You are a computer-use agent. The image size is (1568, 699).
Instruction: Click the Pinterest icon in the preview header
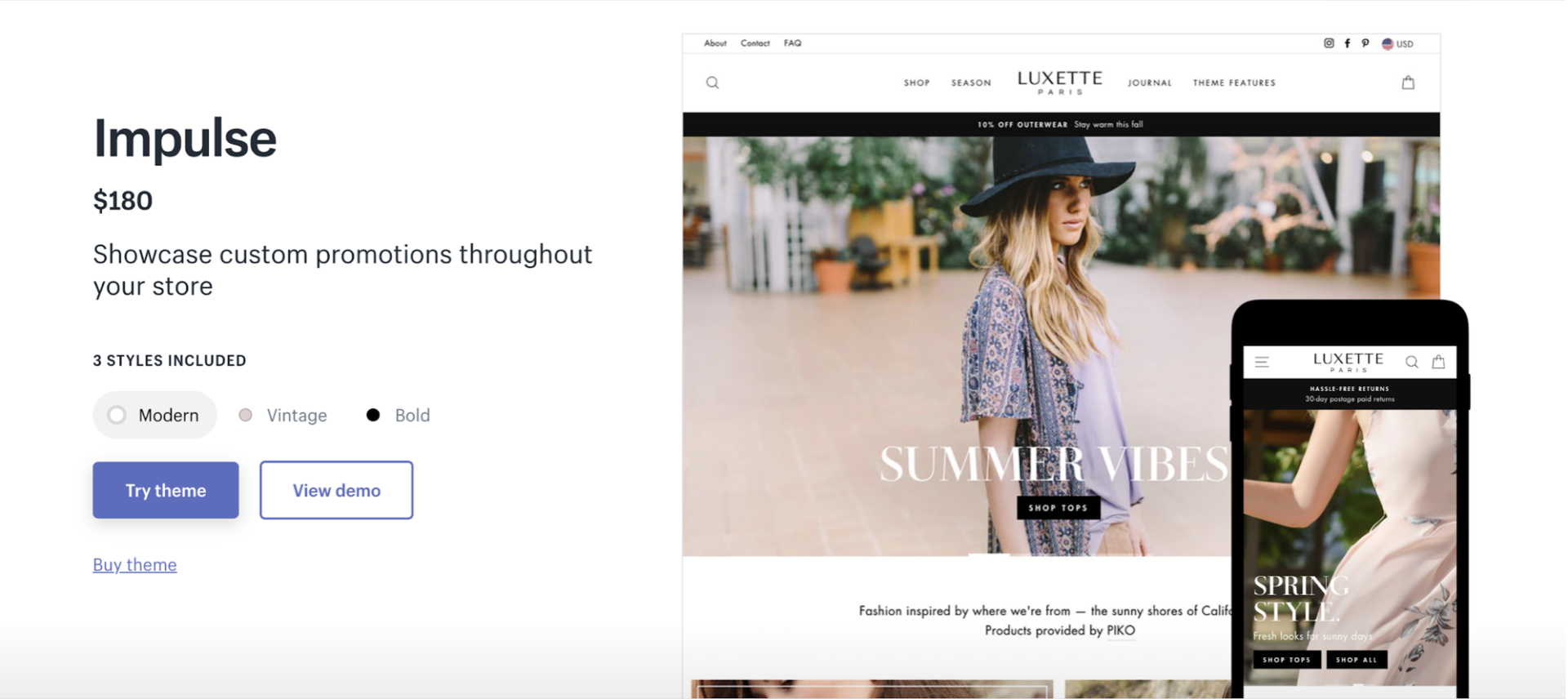pos(1365,43)
